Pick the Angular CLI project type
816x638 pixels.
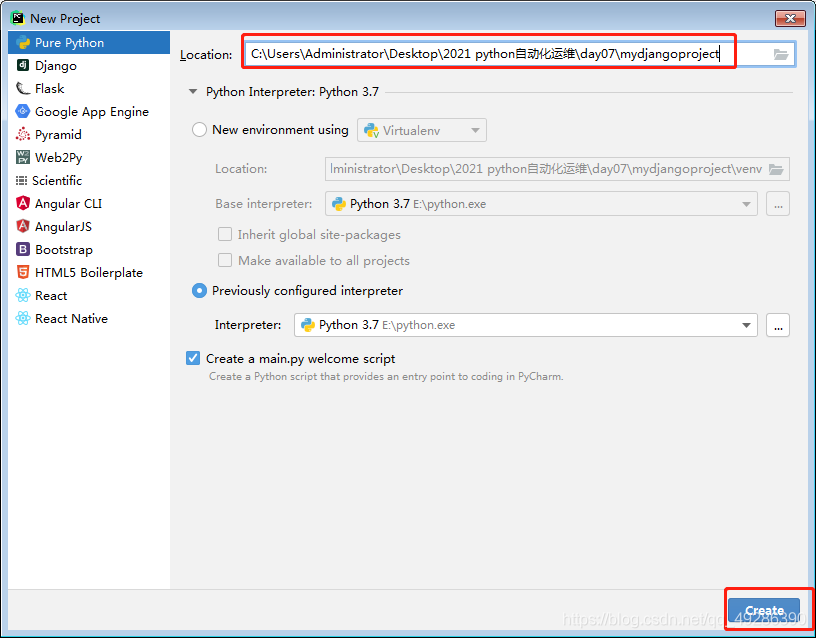(88, 203)
